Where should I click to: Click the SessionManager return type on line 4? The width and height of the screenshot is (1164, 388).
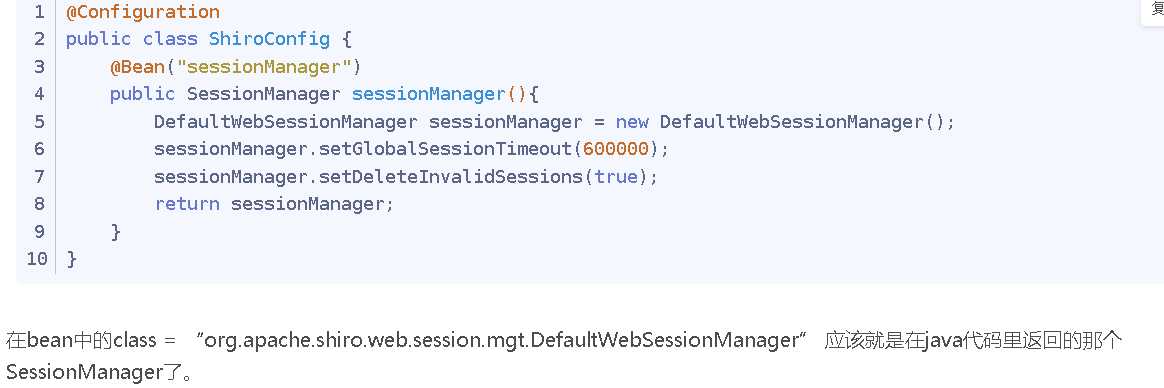tap(263, 94)
